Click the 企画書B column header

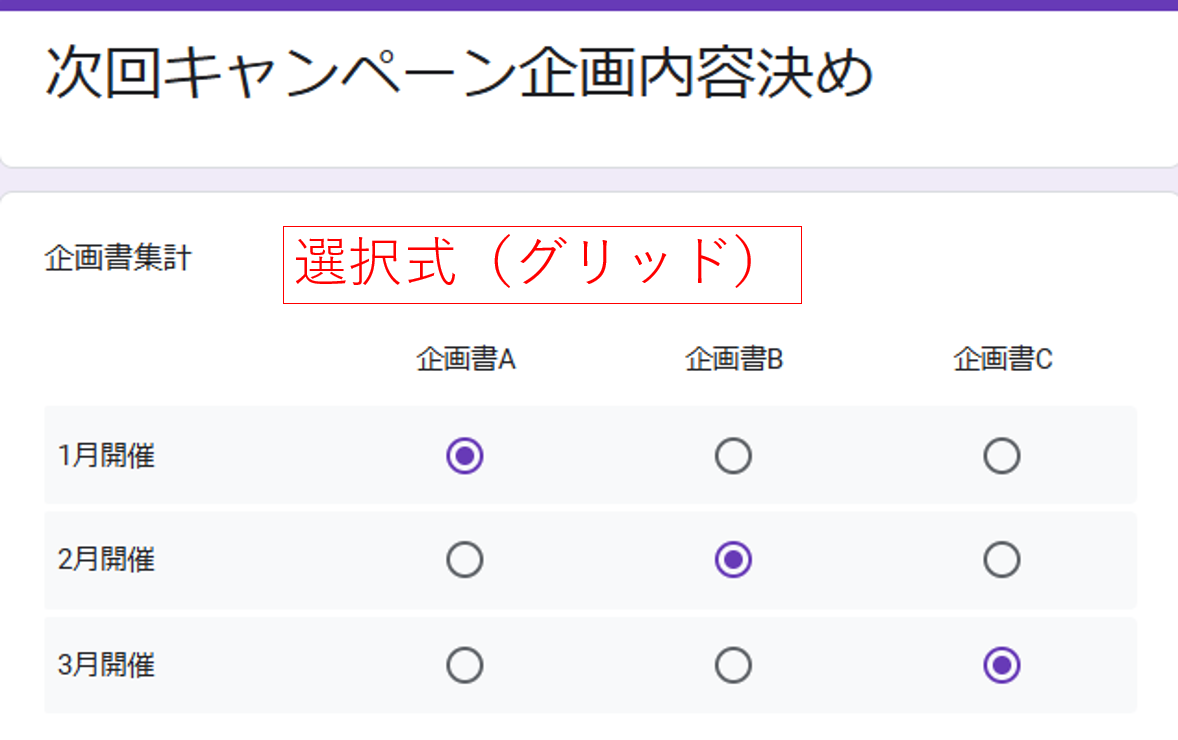[x=734, y=359]
